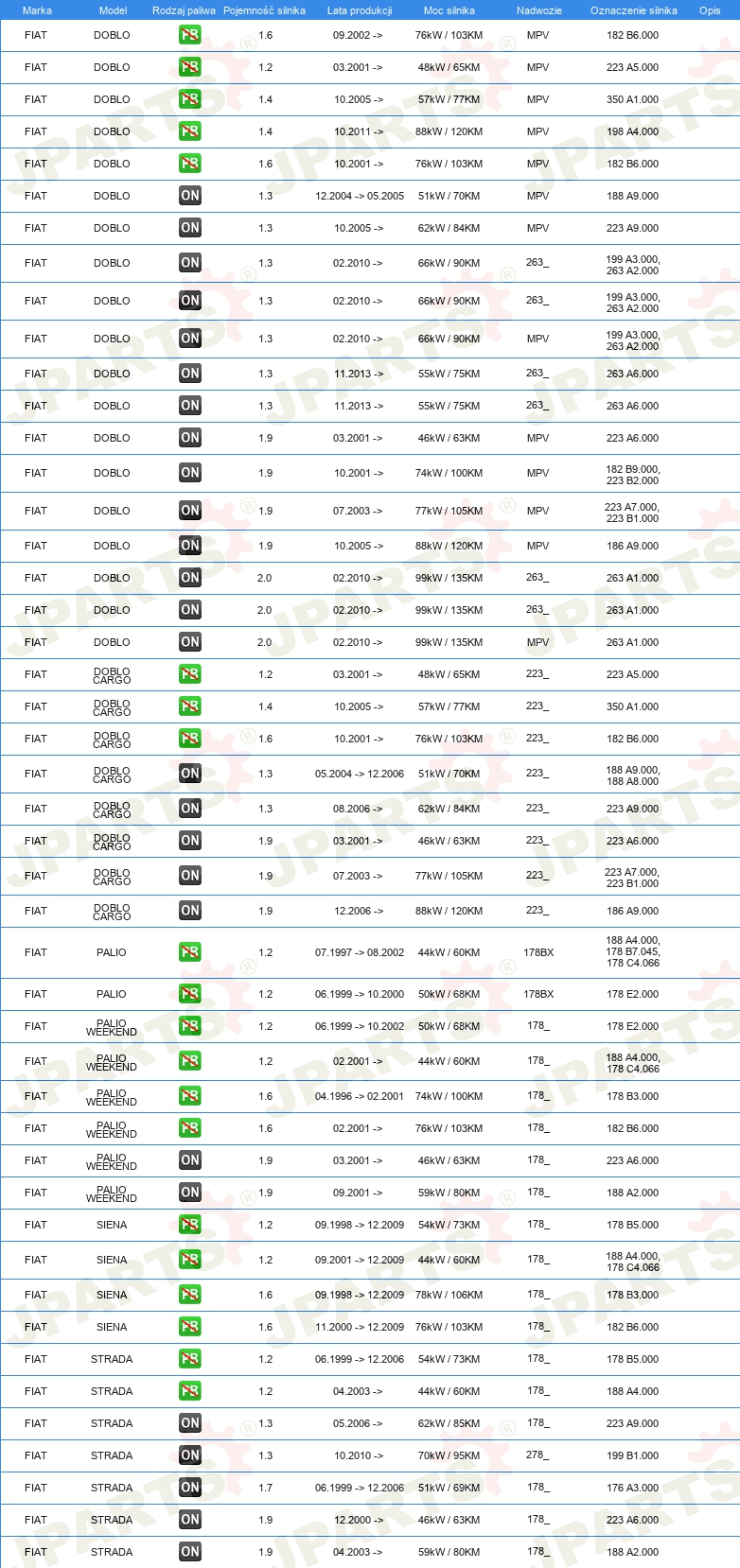
Task: Click the diesel icon for STRADA 1.7 row
Action: tap(190, 1488)
